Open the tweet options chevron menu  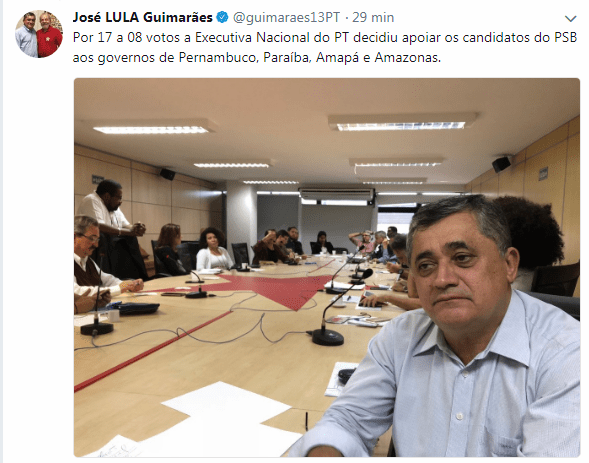click(x=570, y=18)
